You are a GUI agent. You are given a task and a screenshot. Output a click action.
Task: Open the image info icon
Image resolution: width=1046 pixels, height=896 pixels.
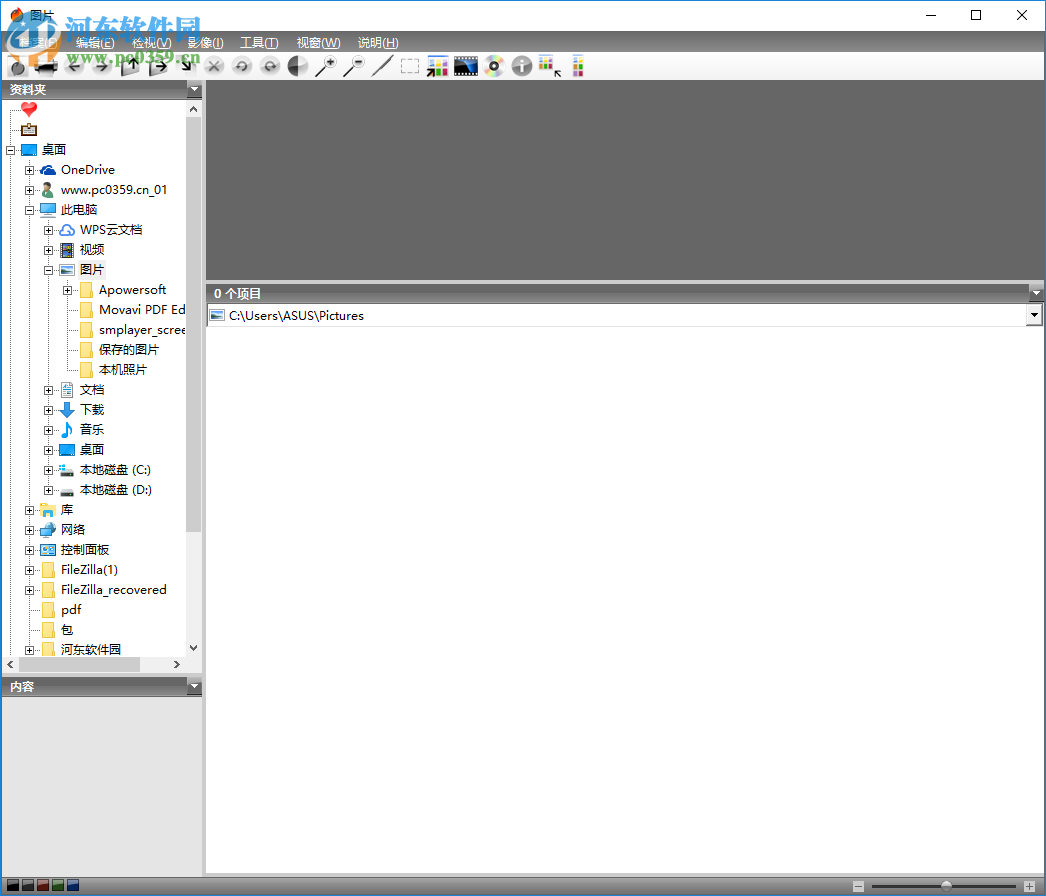pyautogui.click(x=521, y=67)
